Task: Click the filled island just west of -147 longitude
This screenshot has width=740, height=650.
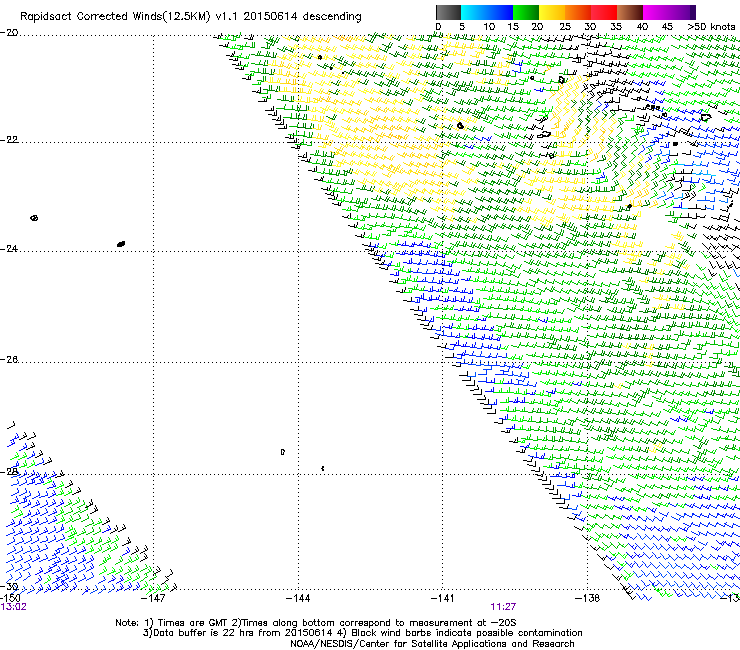Action: click(x=121, y=244)
